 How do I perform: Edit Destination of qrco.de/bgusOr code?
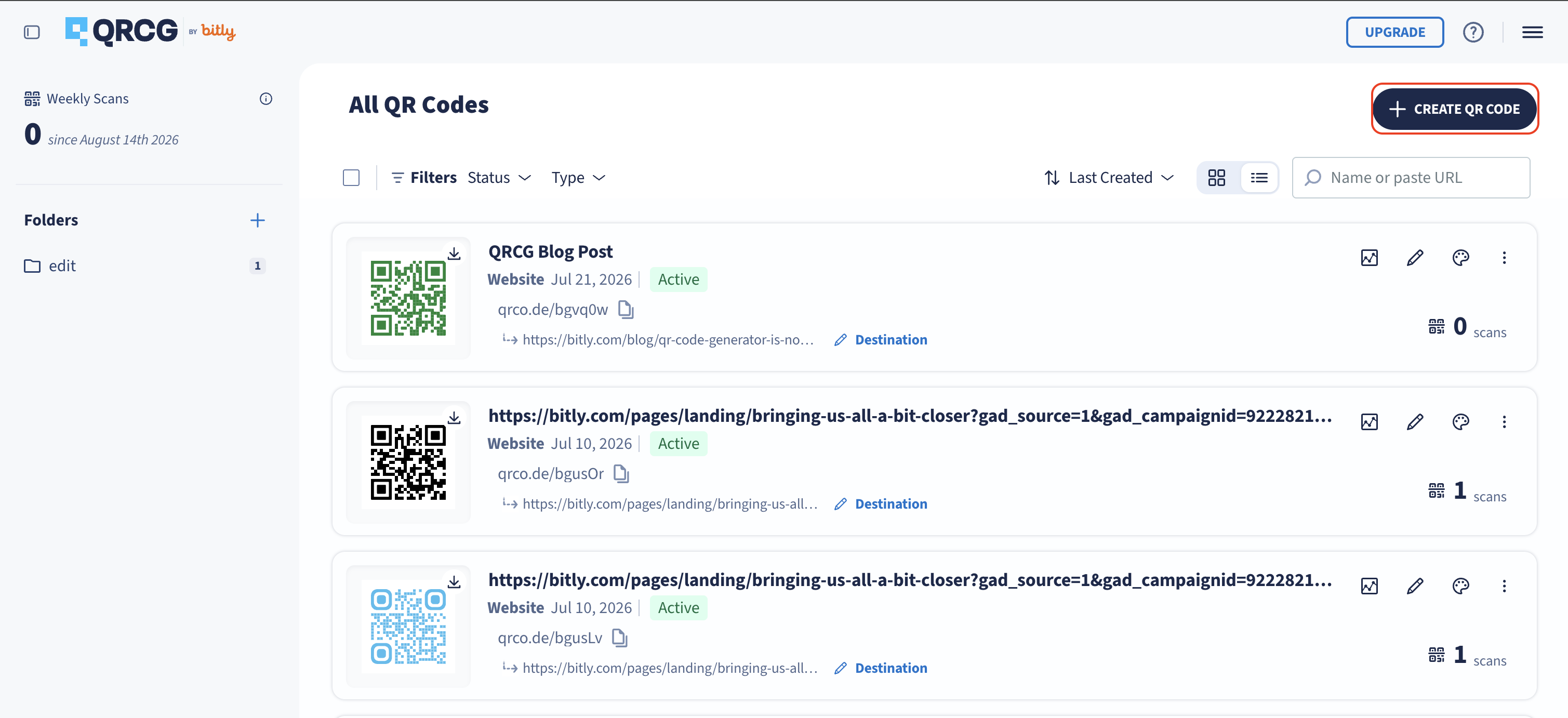(881, 504)
